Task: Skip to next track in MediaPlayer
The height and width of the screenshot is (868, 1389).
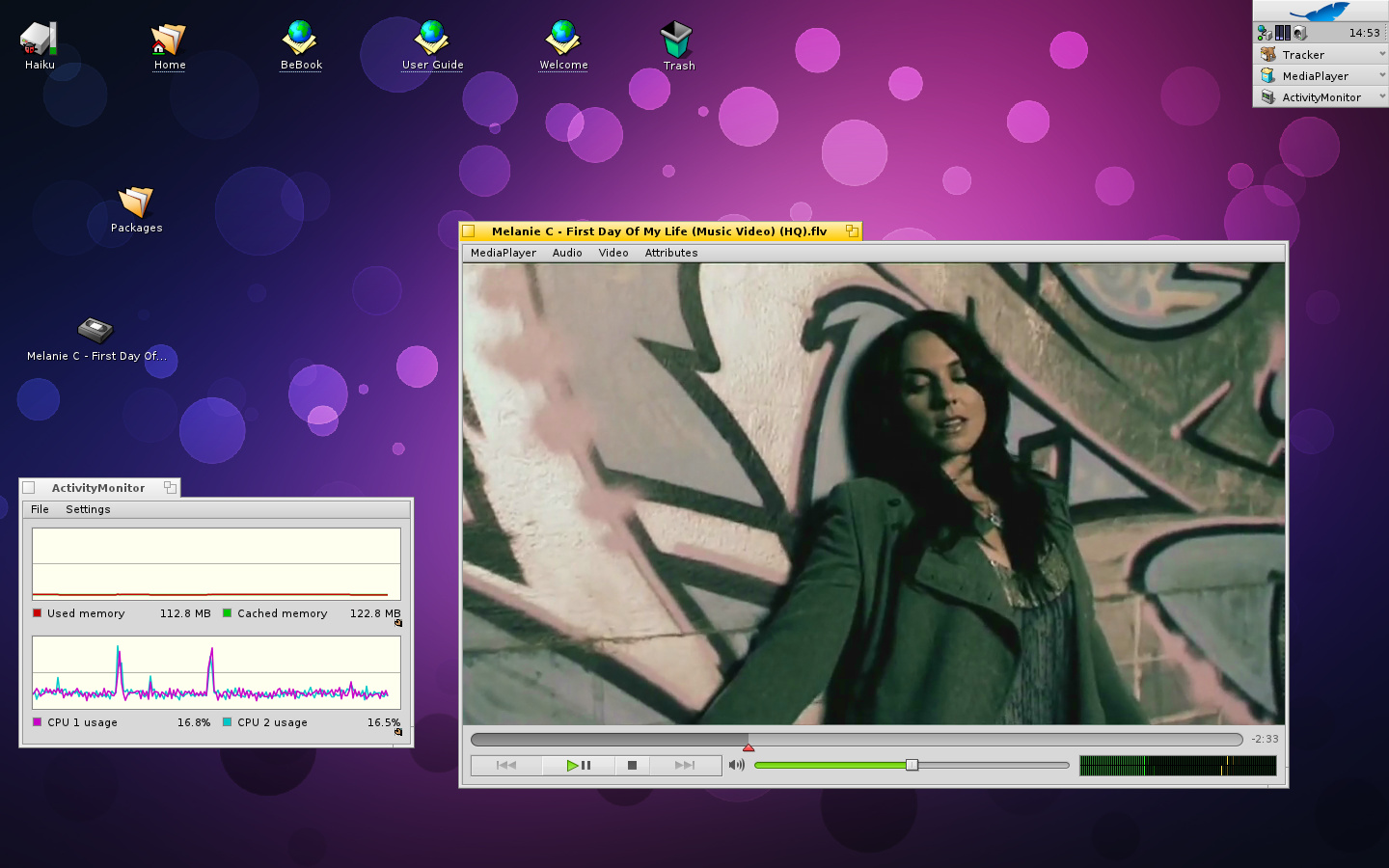Action: coord(685,765)
